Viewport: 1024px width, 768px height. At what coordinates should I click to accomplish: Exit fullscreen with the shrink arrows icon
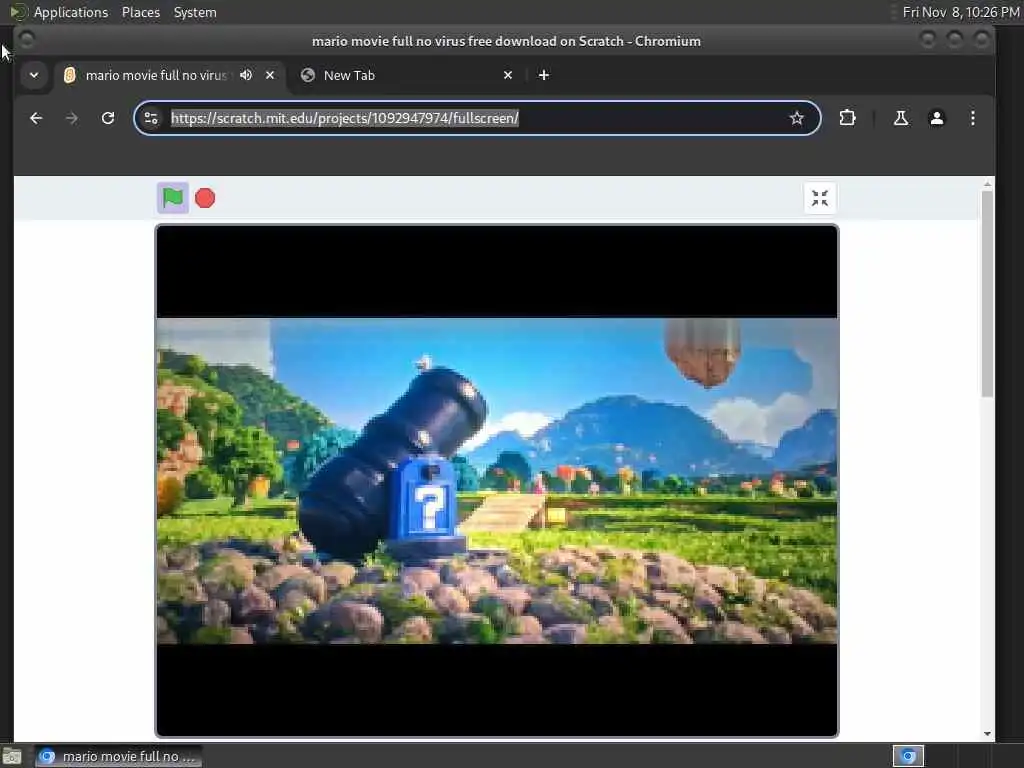(820, 198)
